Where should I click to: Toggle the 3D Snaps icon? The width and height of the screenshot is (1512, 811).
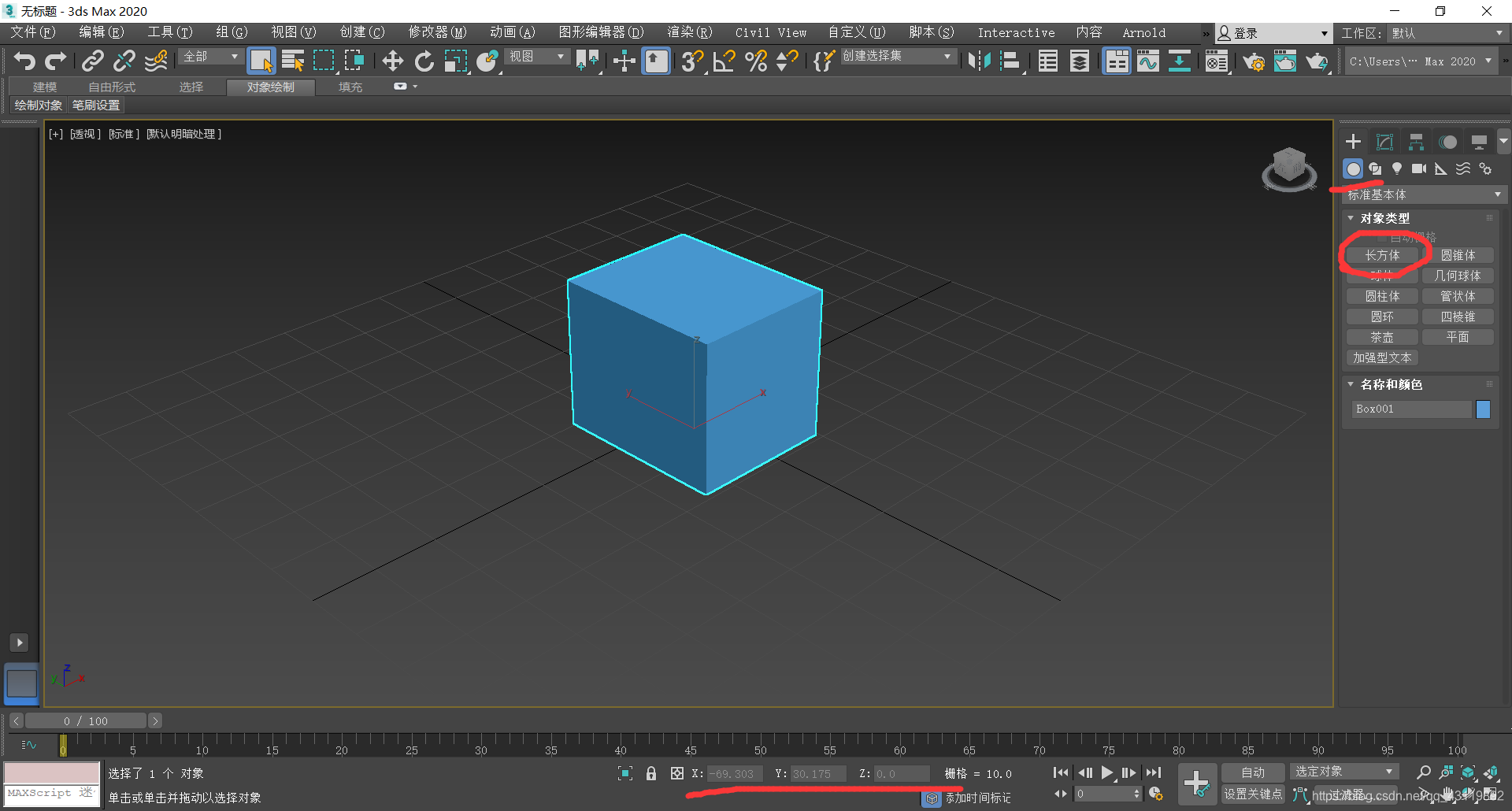click(692, 61)
